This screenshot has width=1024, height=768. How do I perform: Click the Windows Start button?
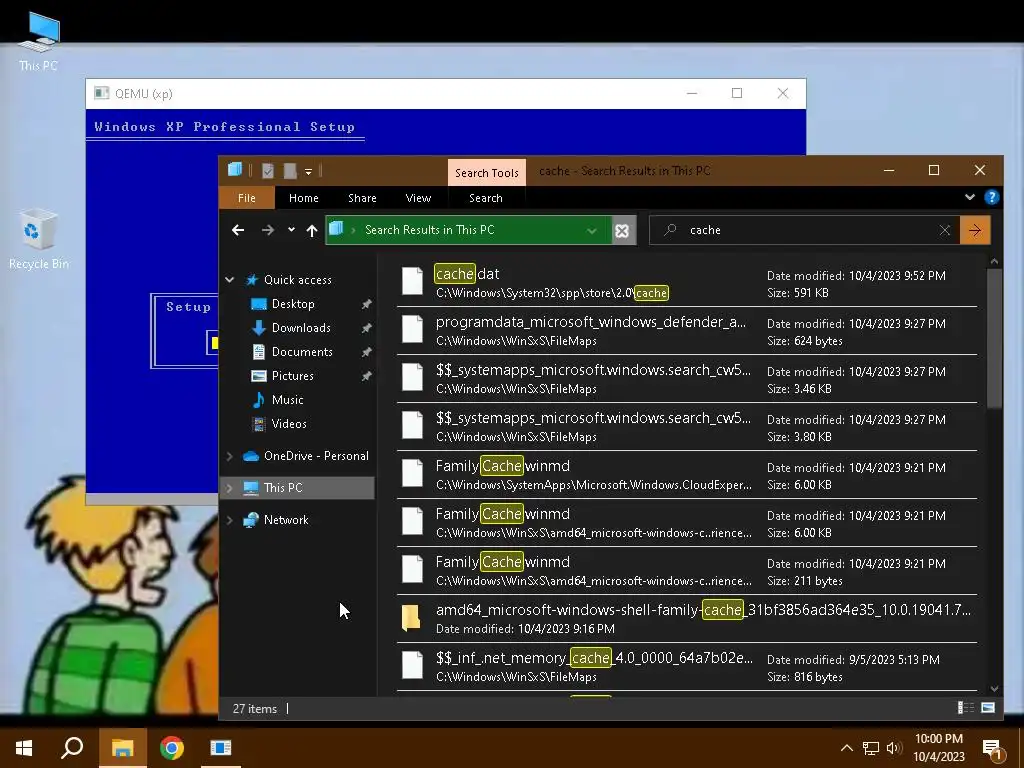click(24, 748)
